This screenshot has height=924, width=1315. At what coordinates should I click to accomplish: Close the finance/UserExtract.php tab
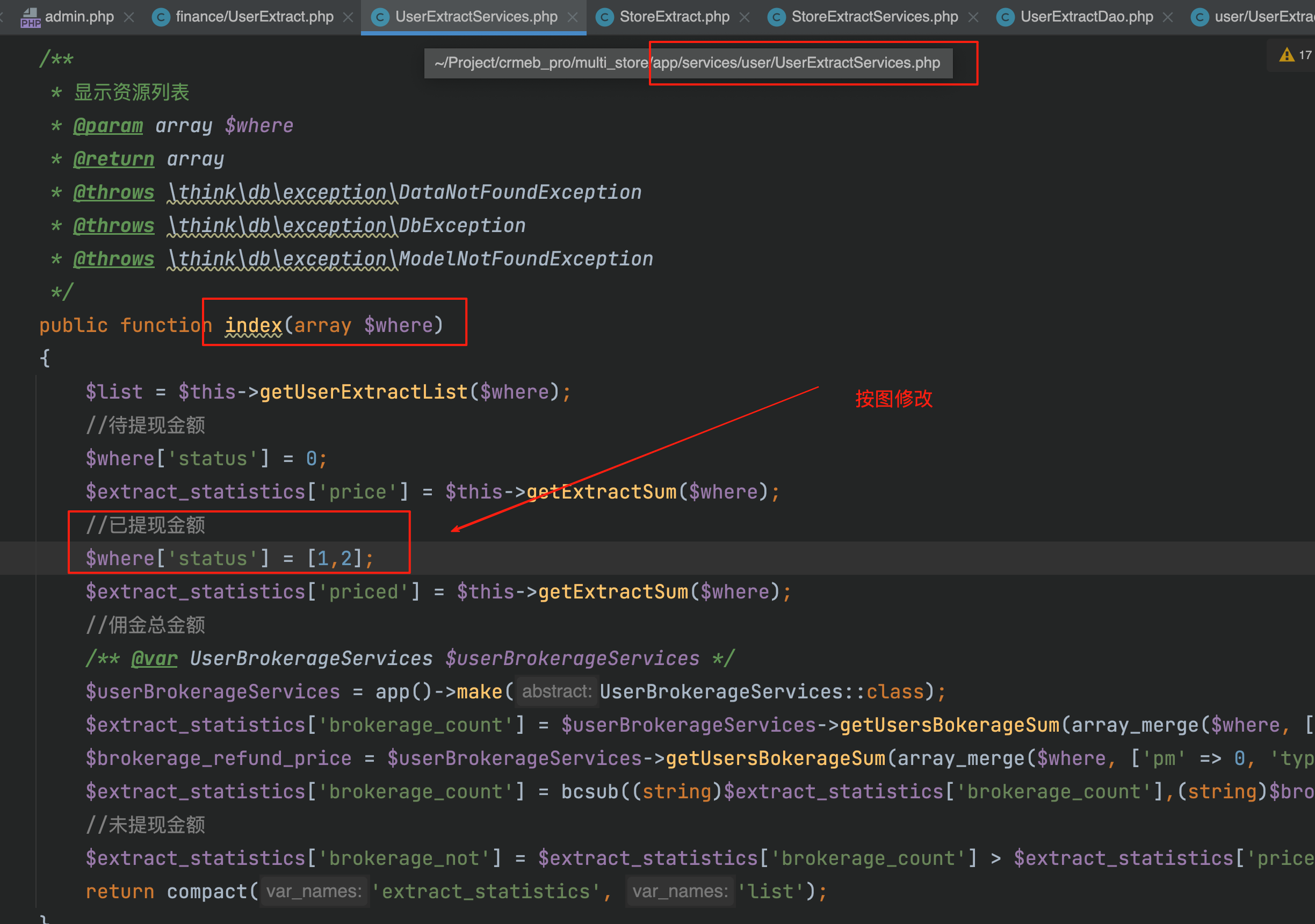pyautogui.click(x=348, y=17)
